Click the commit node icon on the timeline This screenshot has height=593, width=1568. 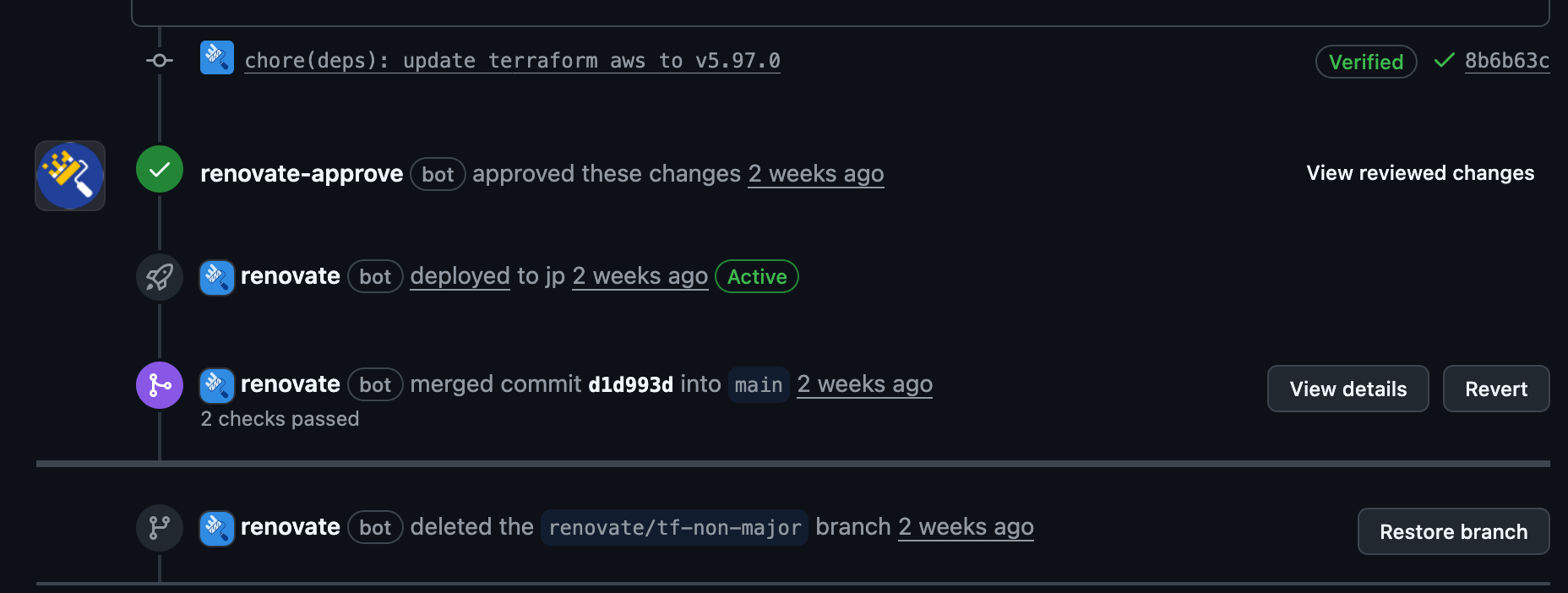[x=159, y=59]
